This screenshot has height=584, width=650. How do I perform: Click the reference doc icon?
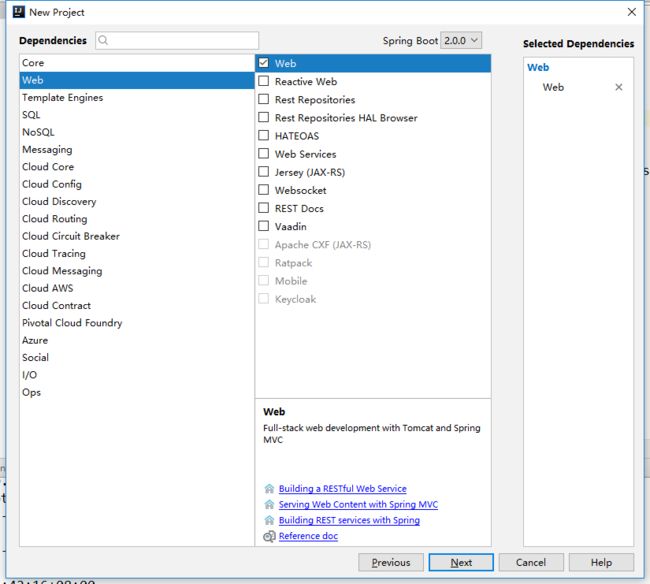(269, 536)
